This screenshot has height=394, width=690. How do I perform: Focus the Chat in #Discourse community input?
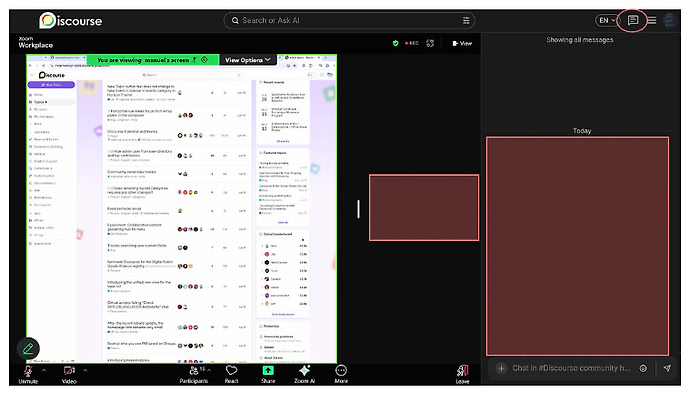click(571, 368)
